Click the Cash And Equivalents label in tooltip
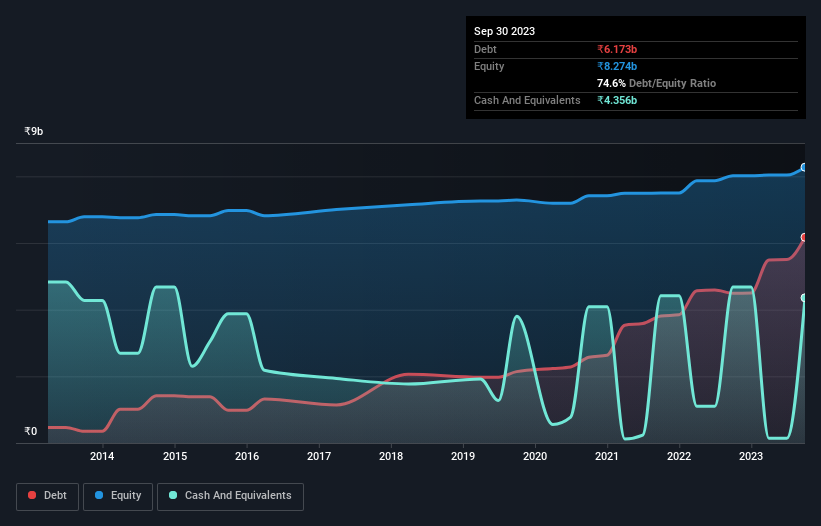The image size is (821, 526). click(x=527, y=100)
